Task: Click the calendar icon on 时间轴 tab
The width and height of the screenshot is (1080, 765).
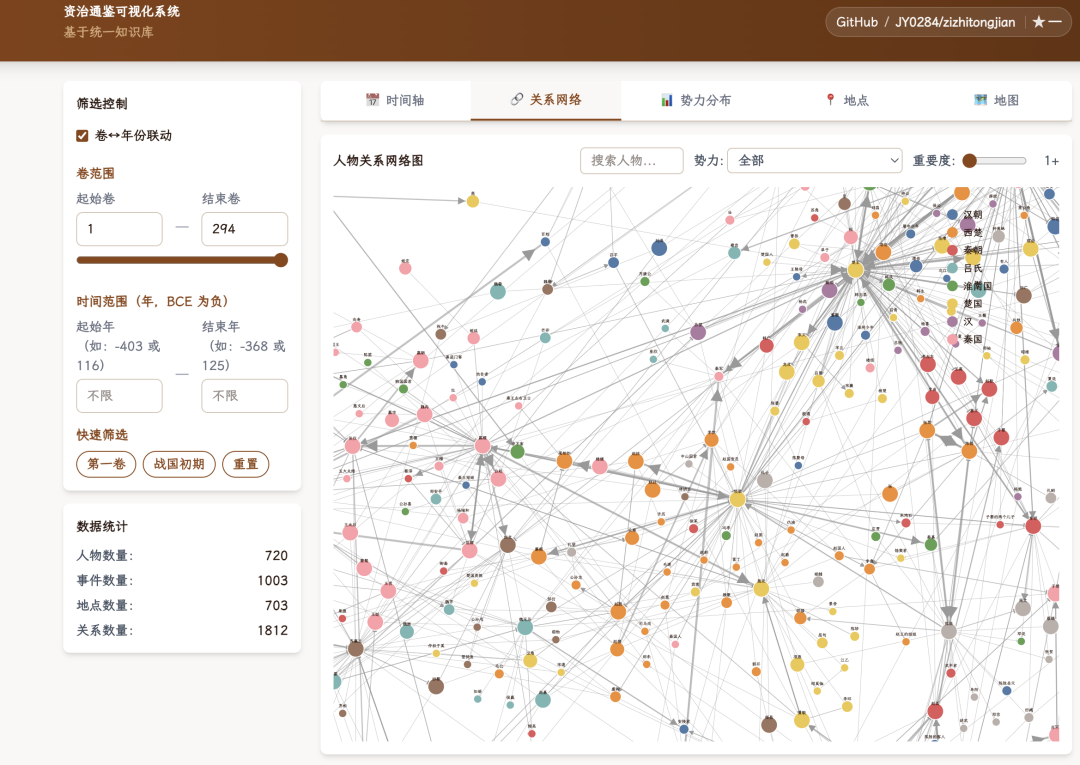Action: click(373, 100)
